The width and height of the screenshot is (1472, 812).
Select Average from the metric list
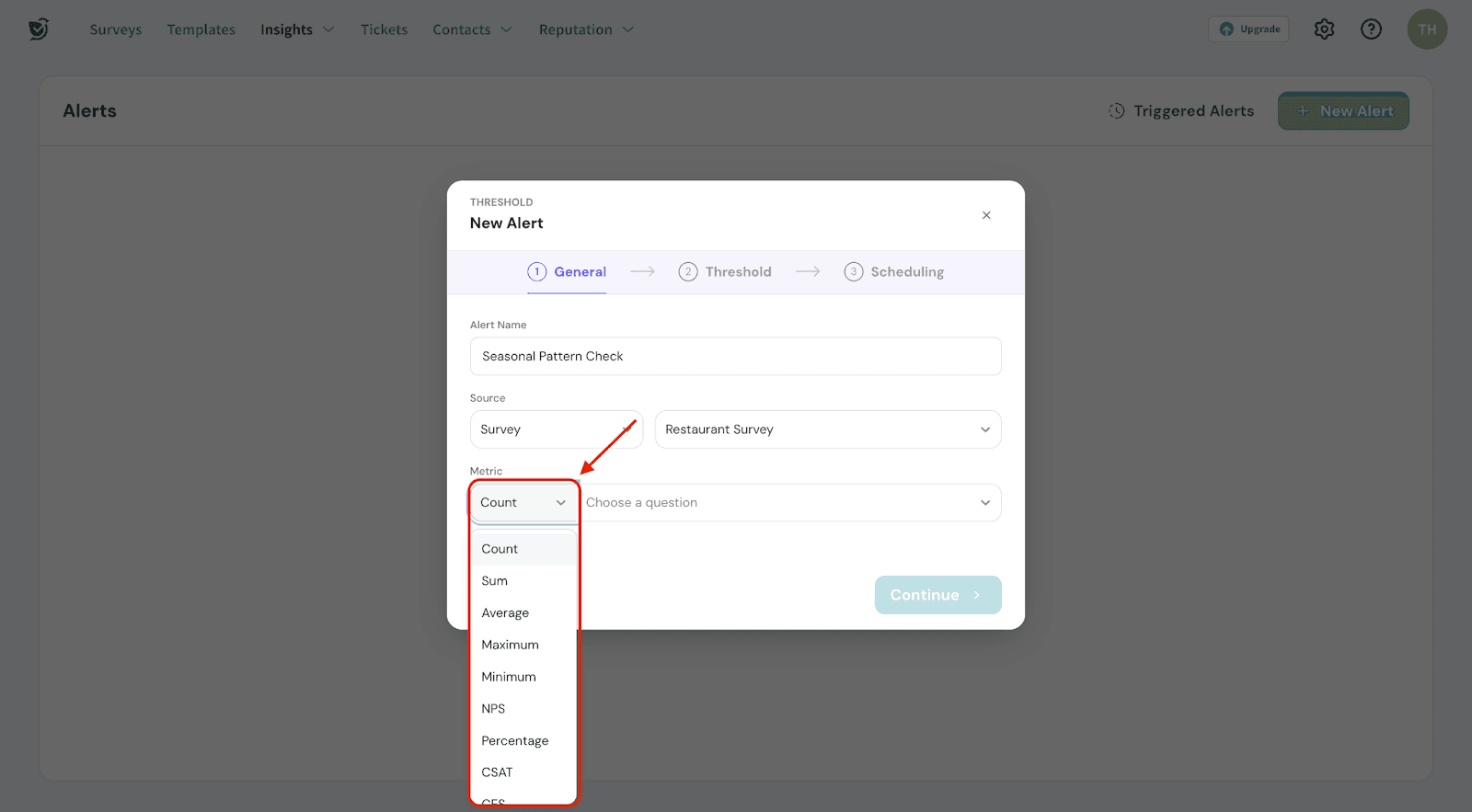[x=505, y=613]
